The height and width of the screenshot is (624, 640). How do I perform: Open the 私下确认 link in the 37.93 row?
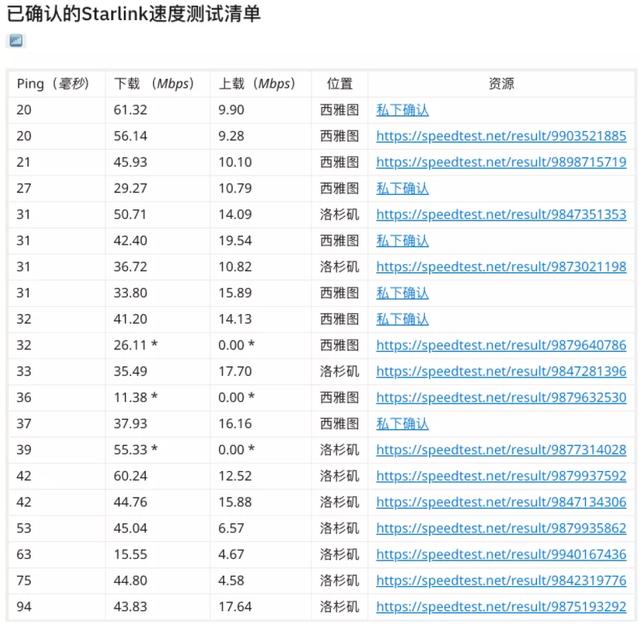(x=402, y=424)
